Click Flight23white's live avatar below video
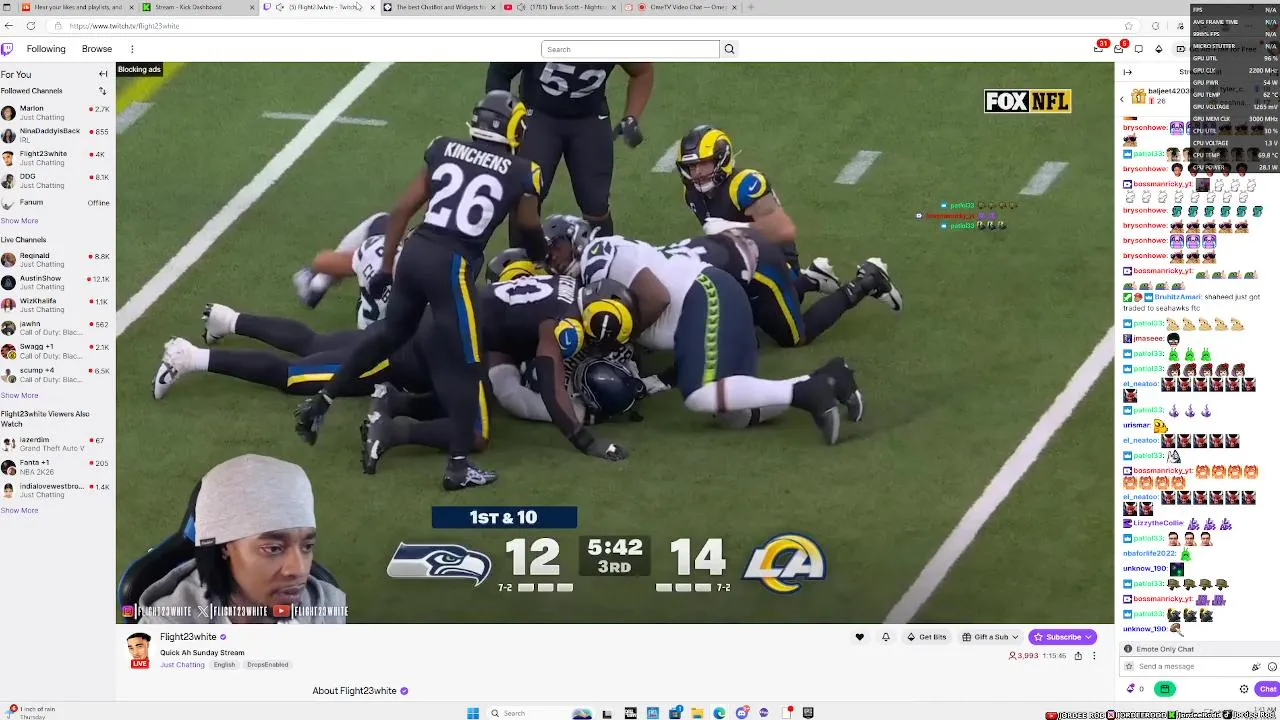 pyautogui.click(x=139, y=650)
